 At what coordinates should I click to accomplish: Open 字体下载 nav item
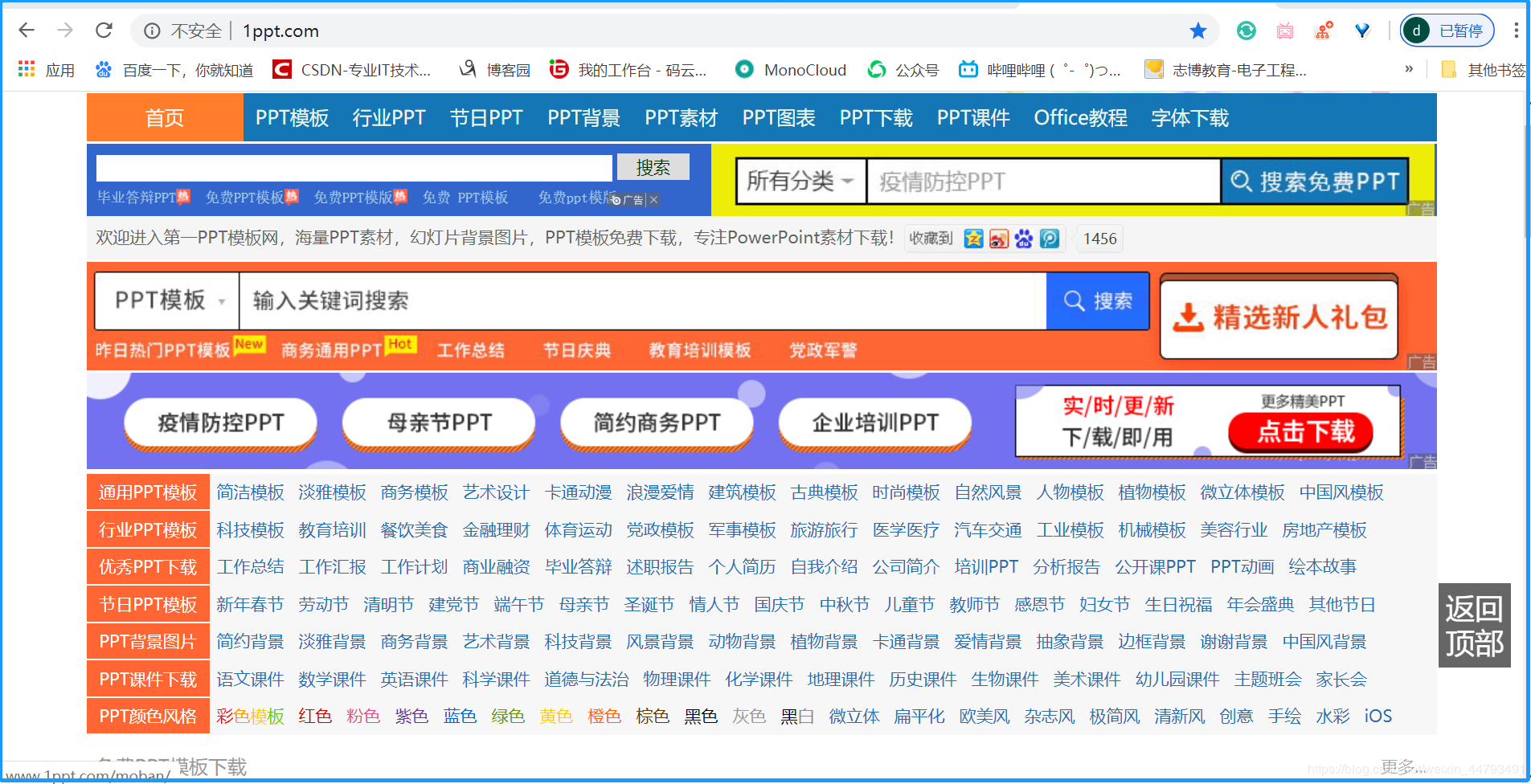pos(1190,118)
